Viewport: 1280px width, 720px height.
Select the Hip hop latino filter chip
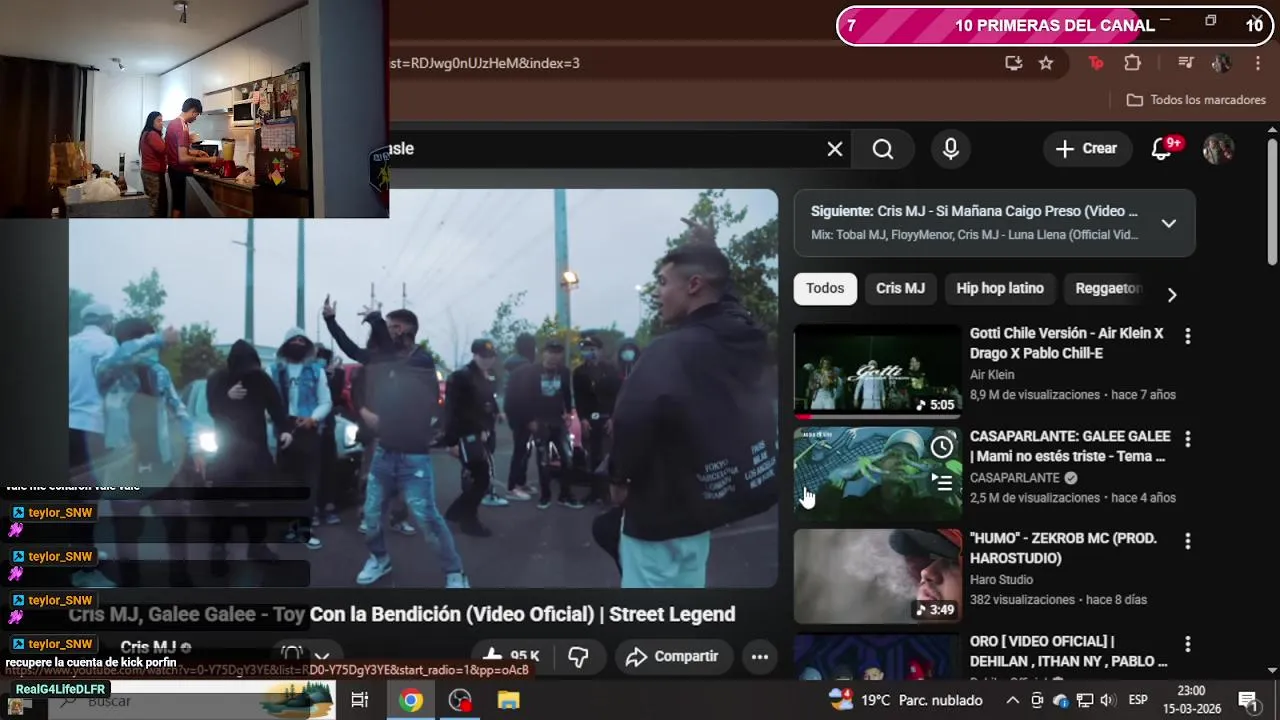pos(1000,288)
